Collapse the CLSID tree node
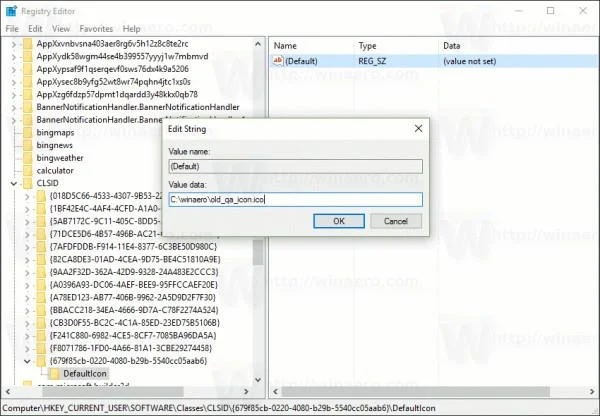The height and width of the screenshot is (416, 600). coord(14,184)
